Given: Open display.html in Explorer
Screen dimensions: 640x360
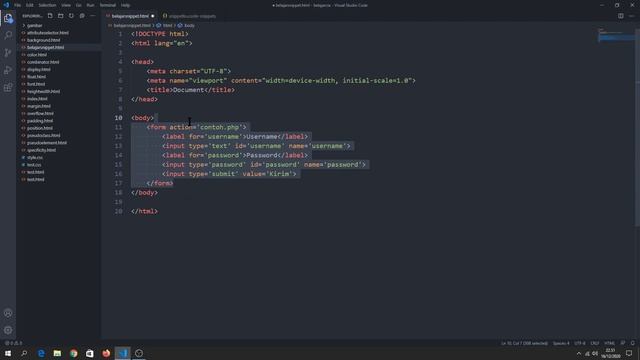Looking at the screenshot, I should tap(39, 69).
